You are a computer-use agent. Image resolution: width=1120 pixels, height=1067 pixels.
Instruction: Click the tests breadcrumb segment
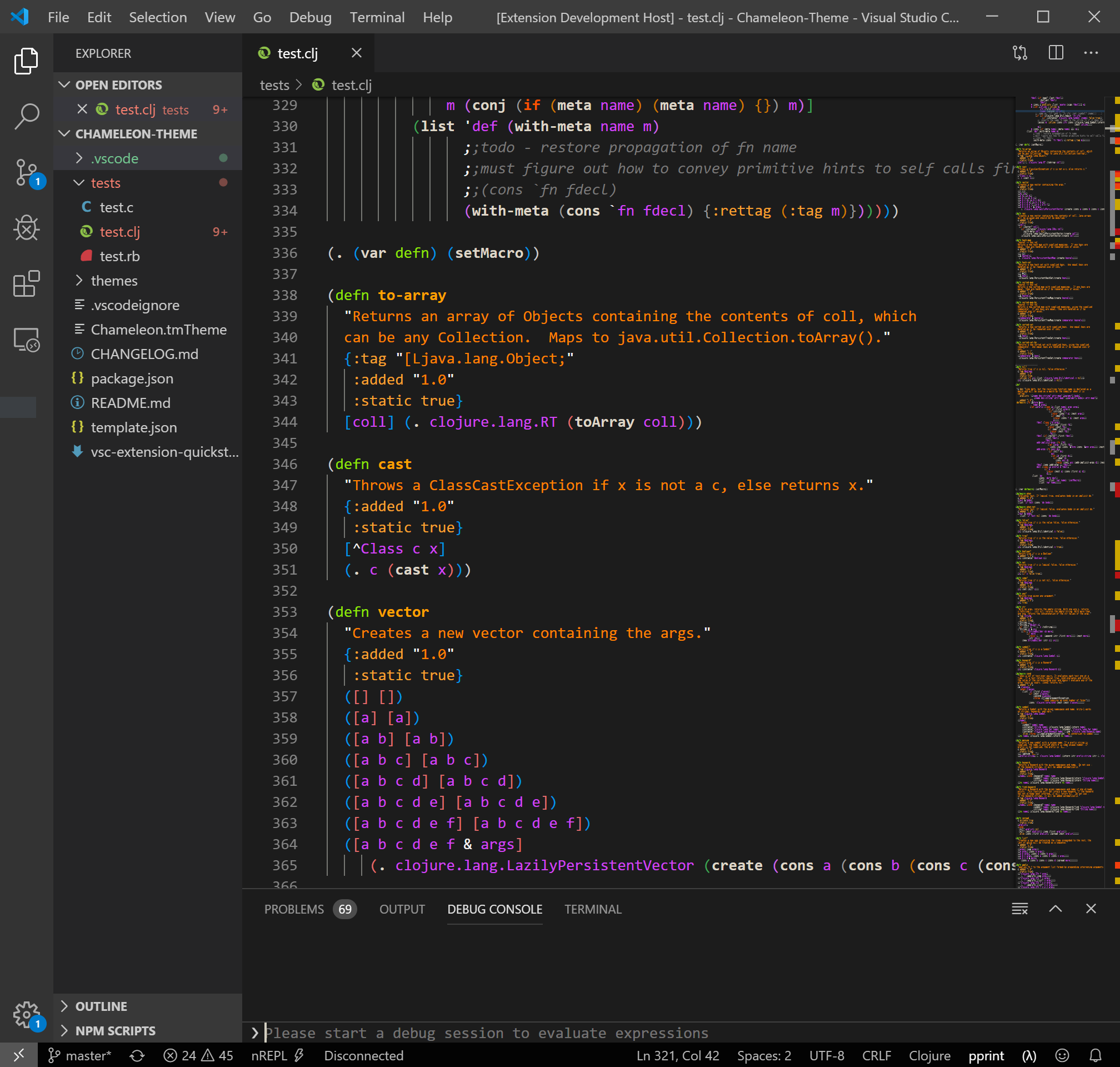click(274, 84)
